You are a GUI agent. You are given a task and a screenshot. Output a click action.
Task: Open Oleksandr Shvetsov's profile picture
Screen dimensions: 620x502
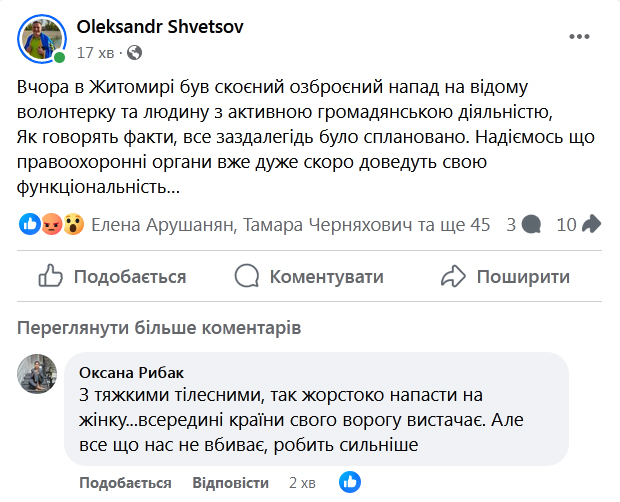[41, 39]
